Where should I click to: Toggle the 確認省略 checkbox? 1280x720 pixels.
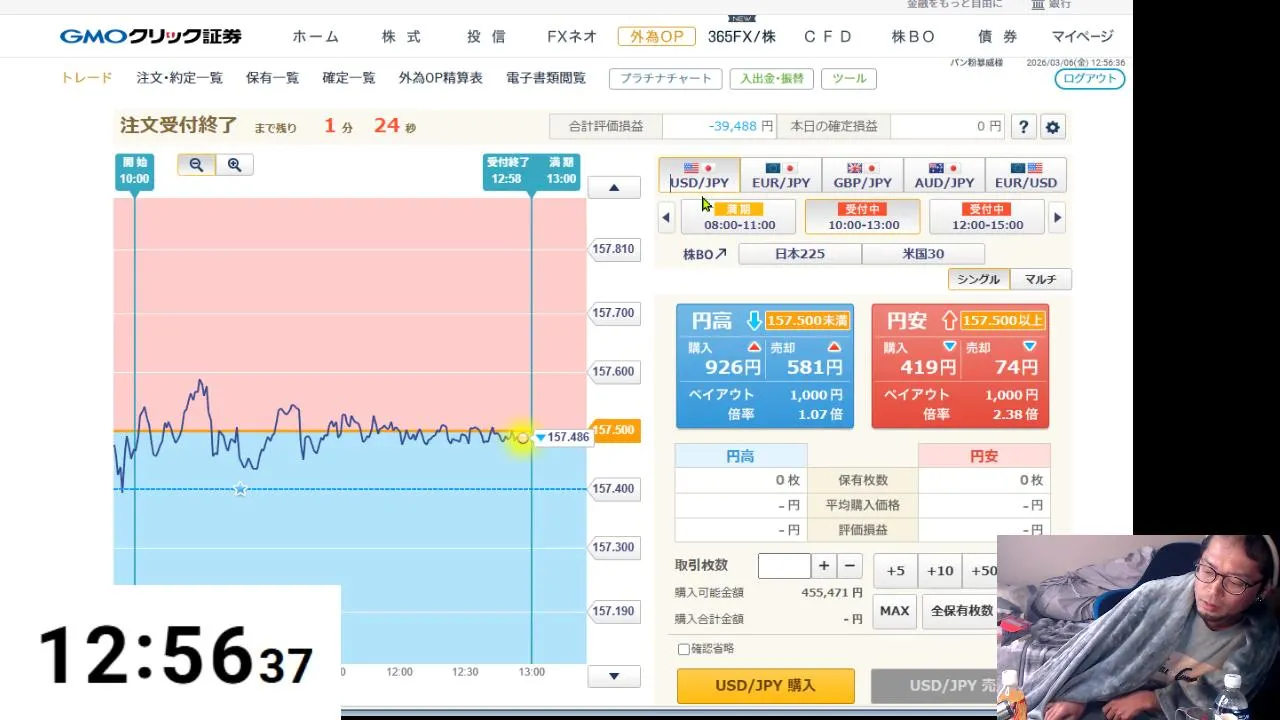click(x=684, y=649)
